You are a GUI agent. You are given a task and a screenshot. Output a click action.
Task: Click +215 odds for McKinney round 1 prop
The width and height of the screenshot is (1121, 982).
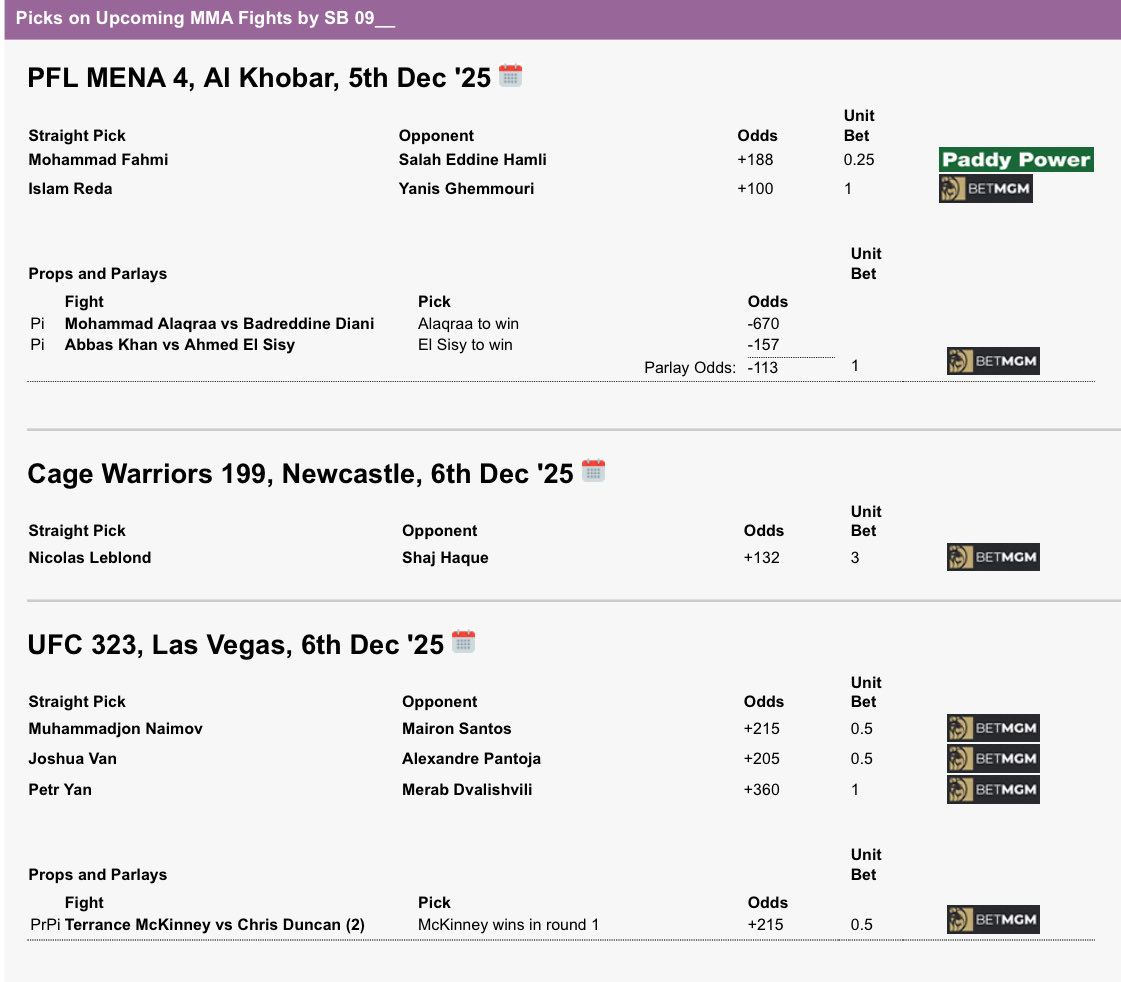click(x=765, y=925)
